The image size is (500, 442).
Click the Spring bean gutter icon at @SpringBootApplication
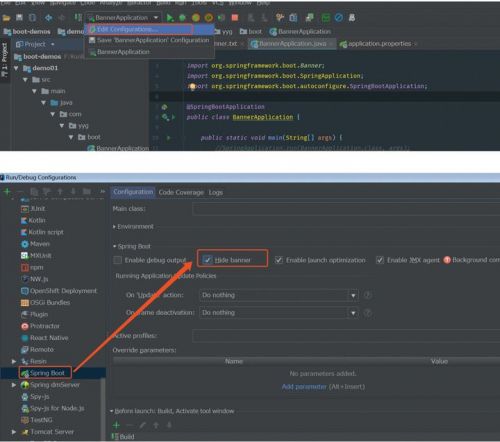[x=164, y=107]
